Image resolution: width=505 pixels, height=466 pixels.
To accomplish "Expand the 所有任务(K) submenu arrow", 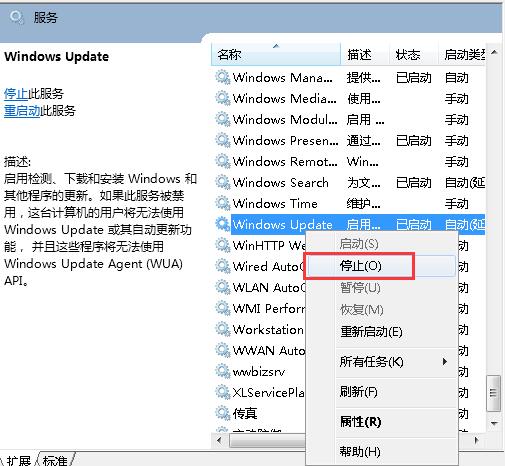I will pos(445,362).
